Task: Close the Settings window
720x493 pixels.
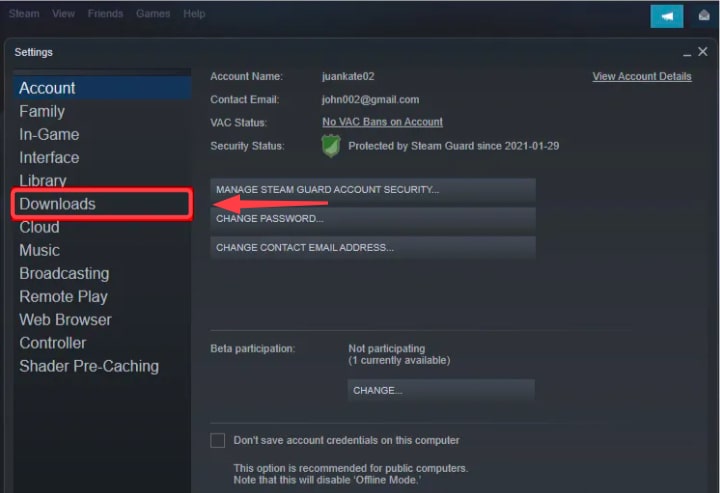Action: [x=703, y=51]
